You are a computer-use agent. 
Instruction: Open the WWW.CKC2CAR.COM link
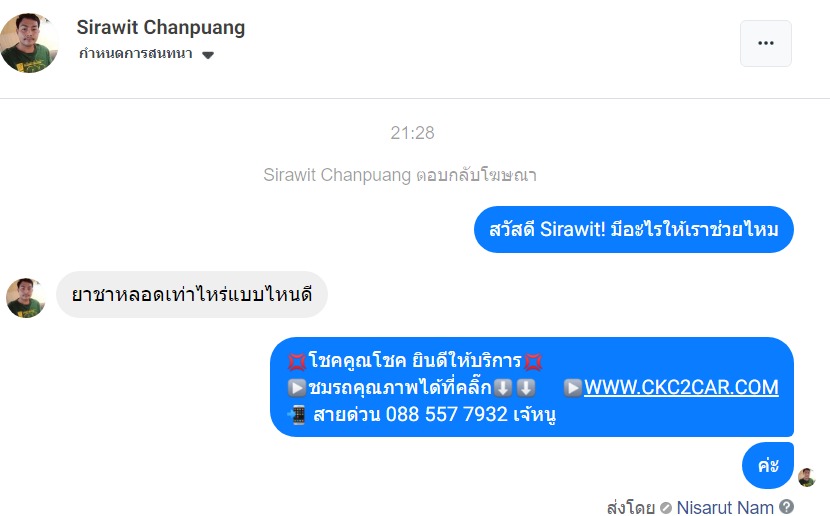(681, 387)
